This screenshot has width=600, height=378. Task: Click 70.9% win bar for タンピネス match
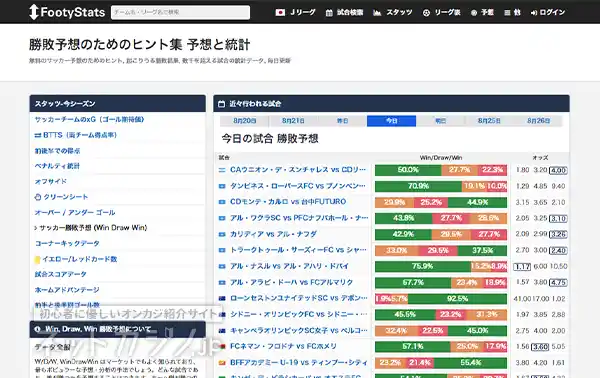pos(418,186)
